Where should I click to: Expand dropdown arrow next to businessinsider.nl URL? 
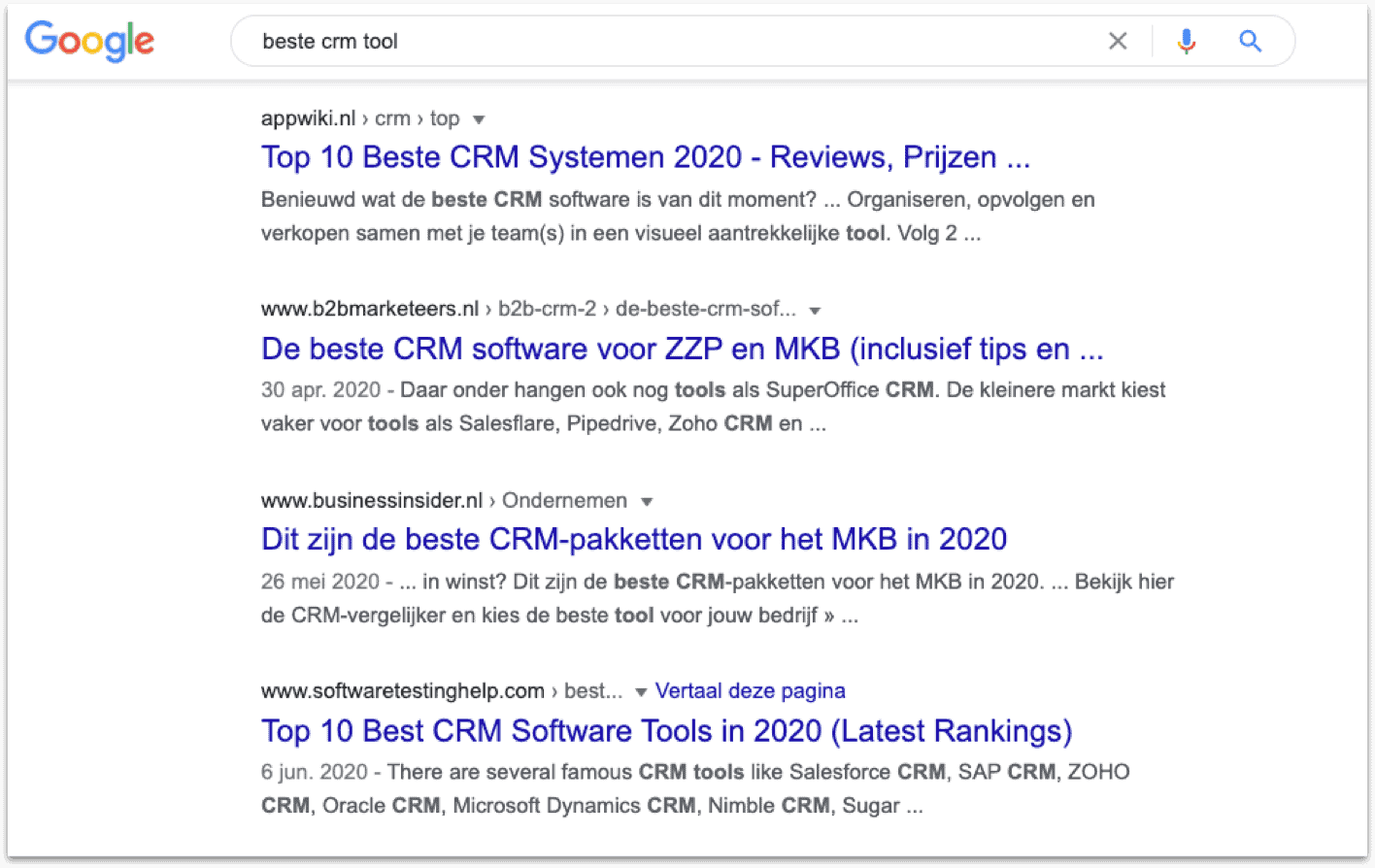point(647,502)
